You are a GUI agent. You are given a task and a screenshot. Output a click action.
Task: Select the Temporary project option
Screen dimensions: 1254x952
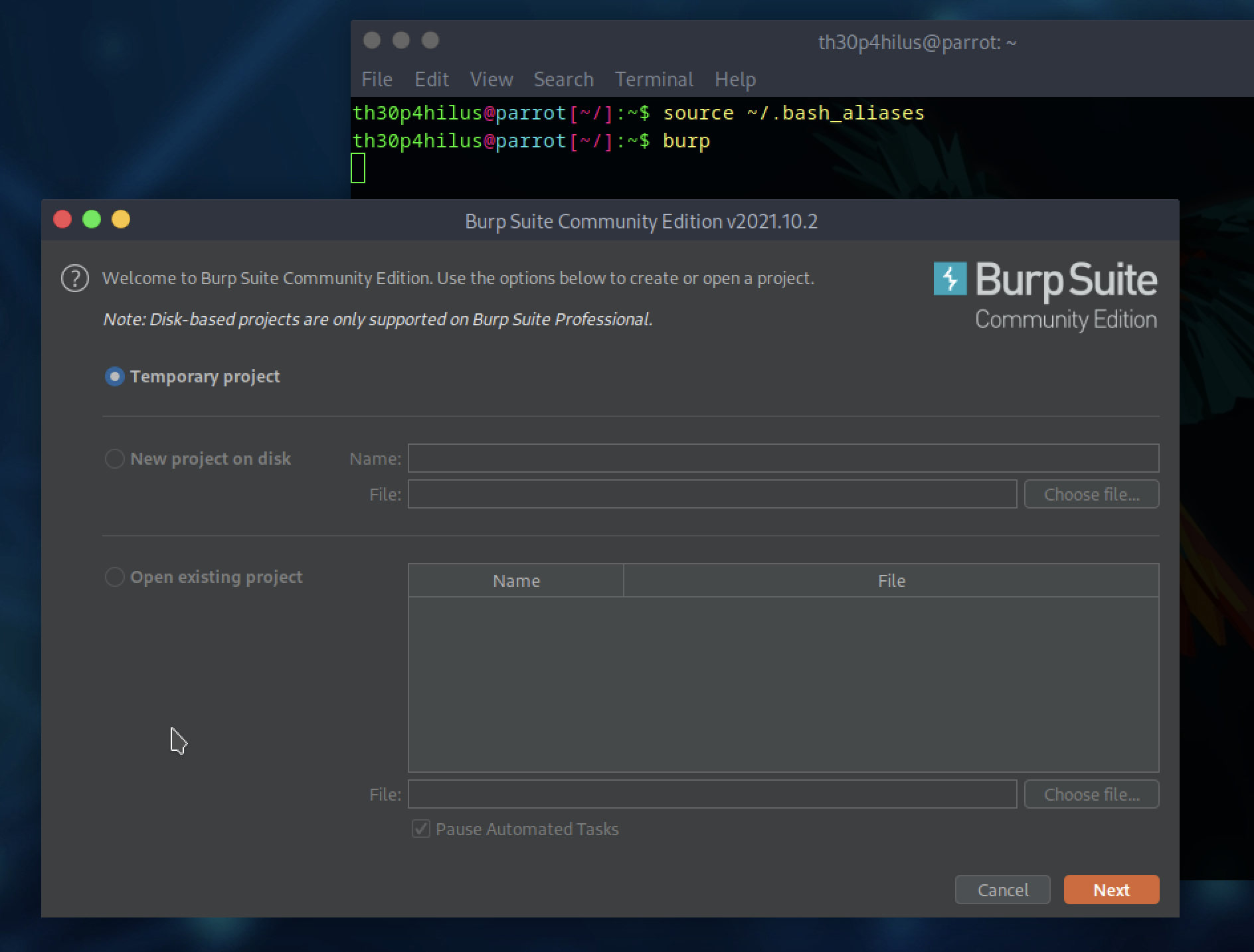(x=115, y=376)
